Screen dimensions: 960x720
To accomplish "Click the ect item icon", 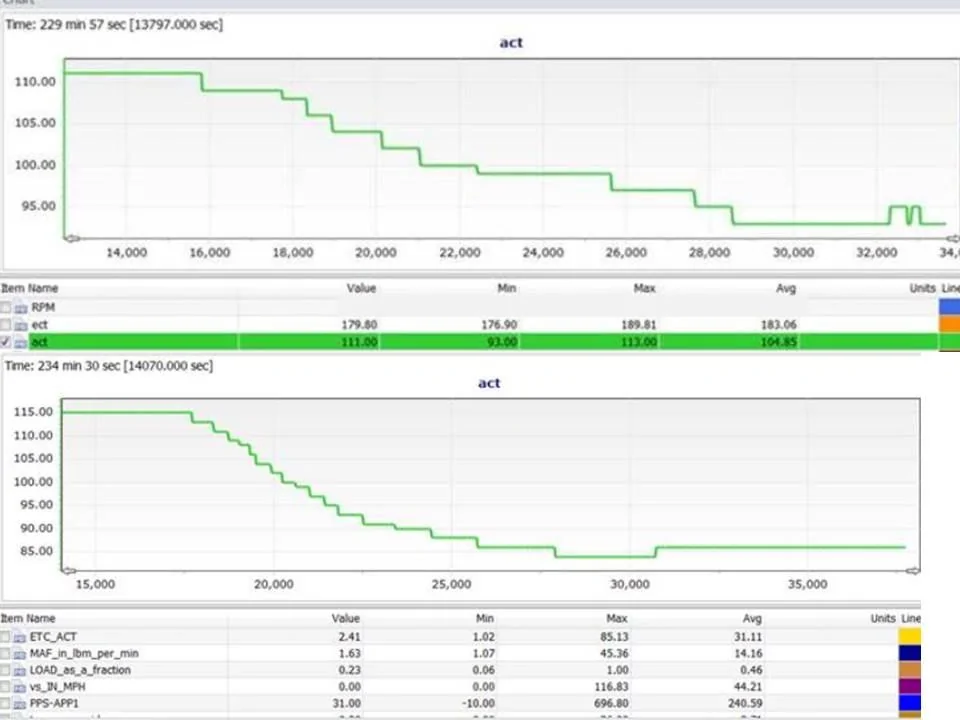I will click(21, 325).
